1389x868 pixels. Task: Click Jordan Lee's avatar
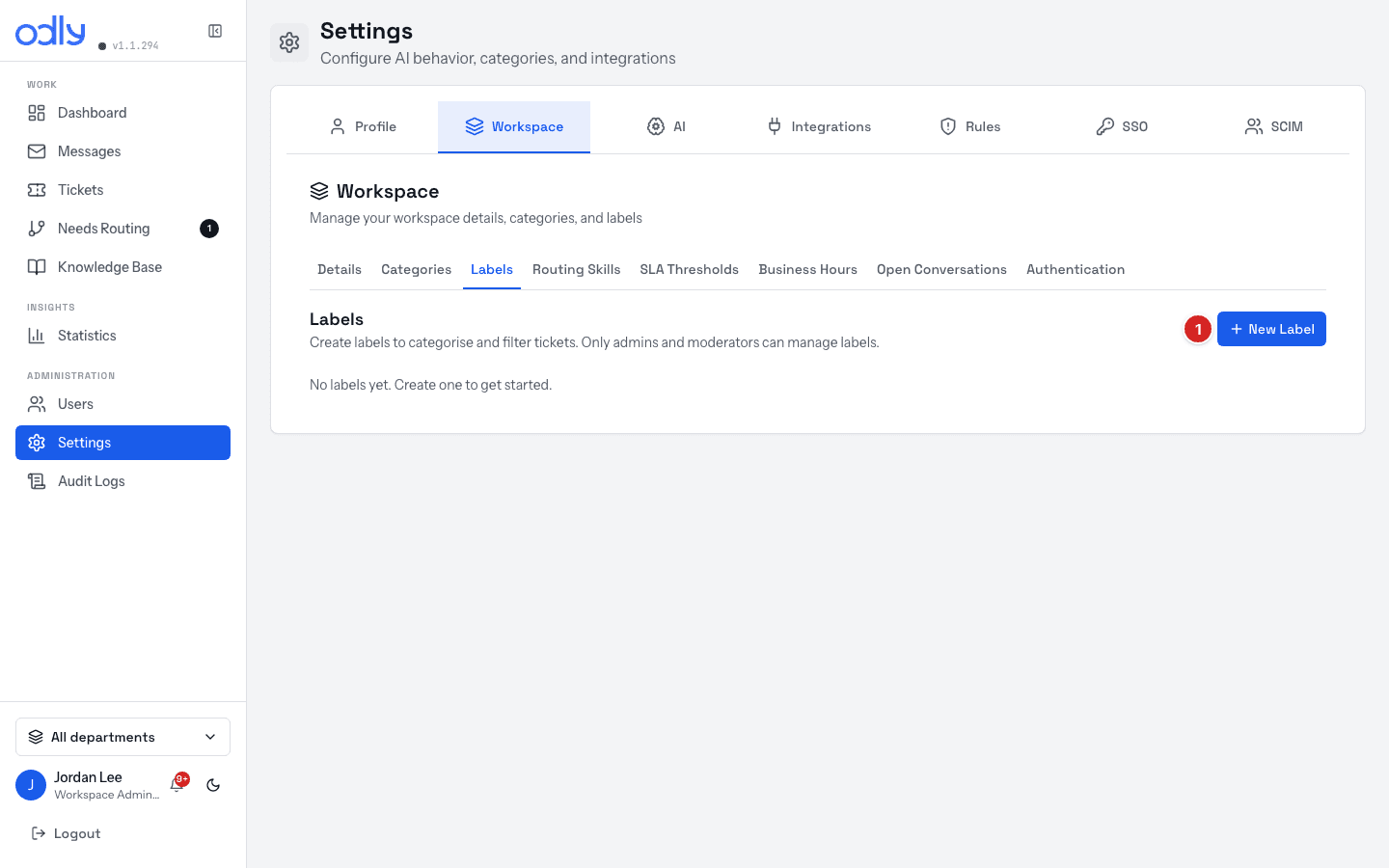point(31,785)
